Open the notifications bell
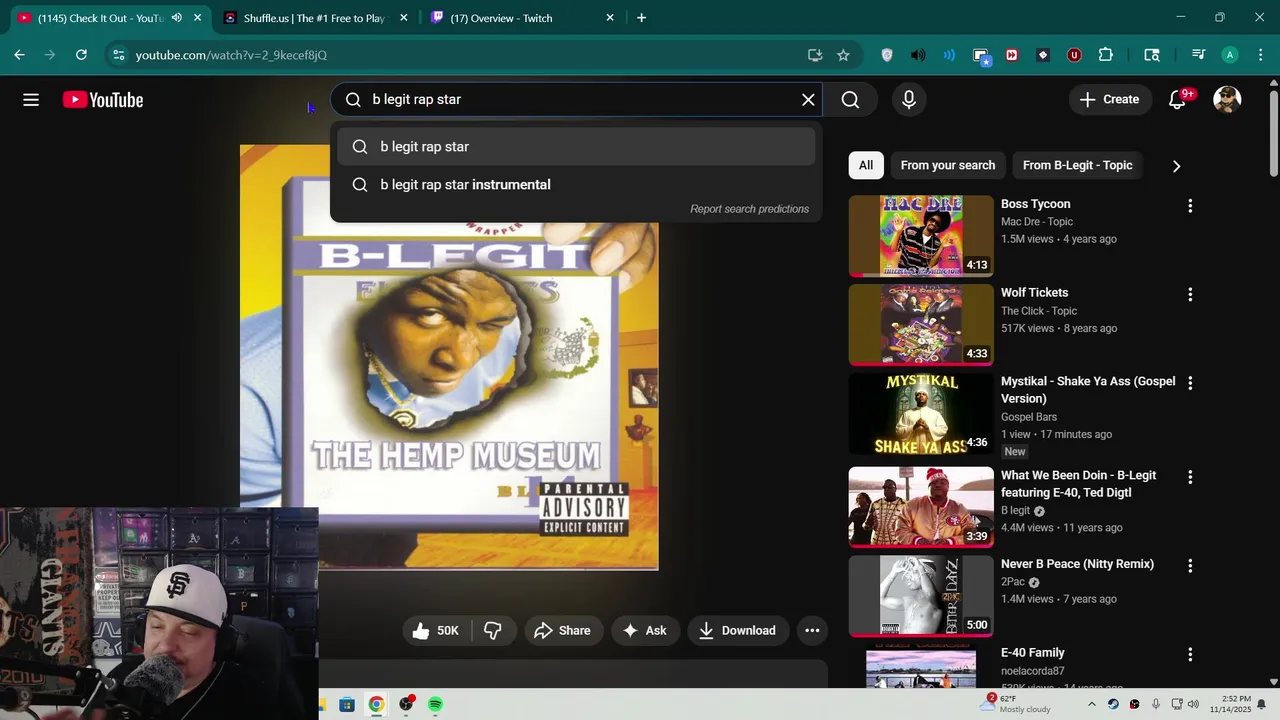 [x=1178, y=100]
